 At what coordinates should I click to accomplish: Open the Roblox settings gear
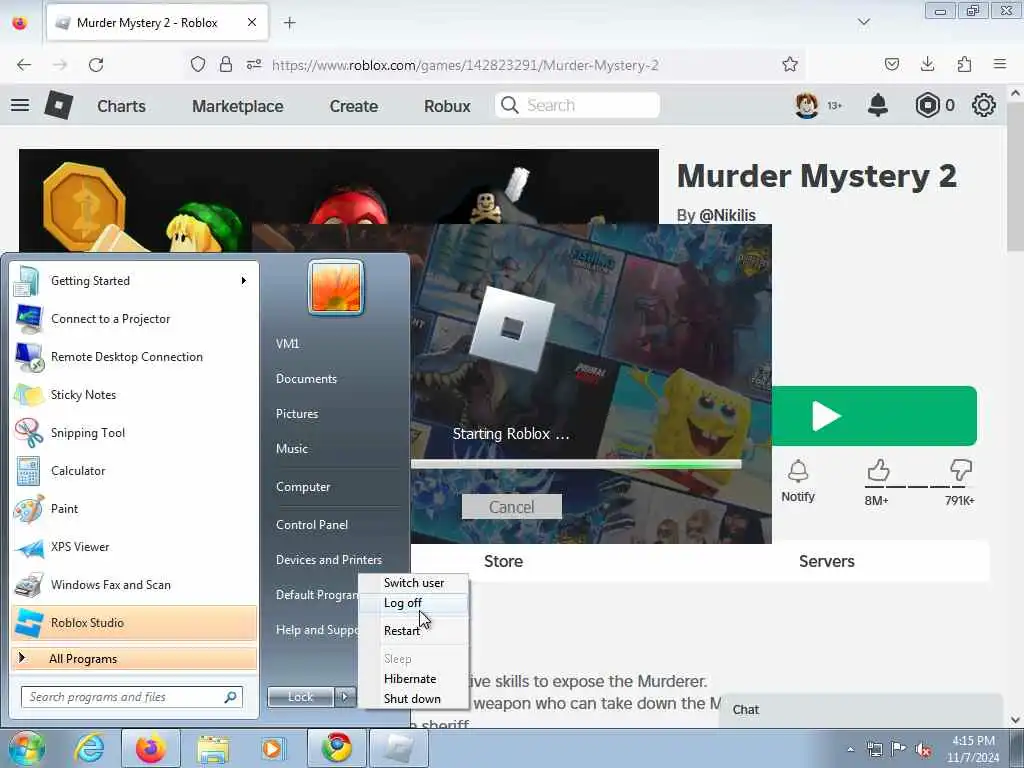pyautogui.click(x=984, y=104)
